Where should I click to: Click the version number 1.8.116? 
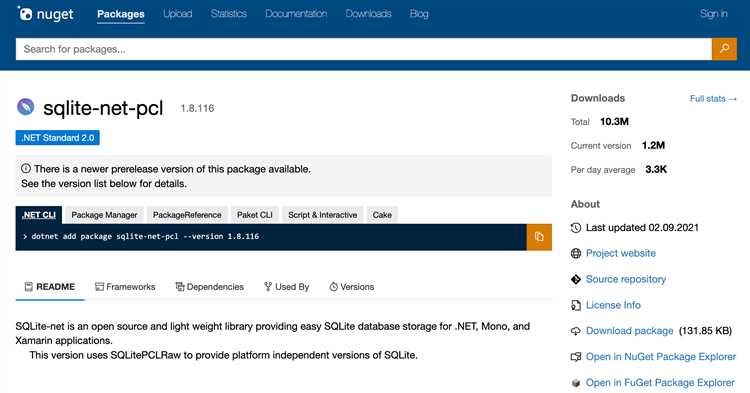[197, 109]
